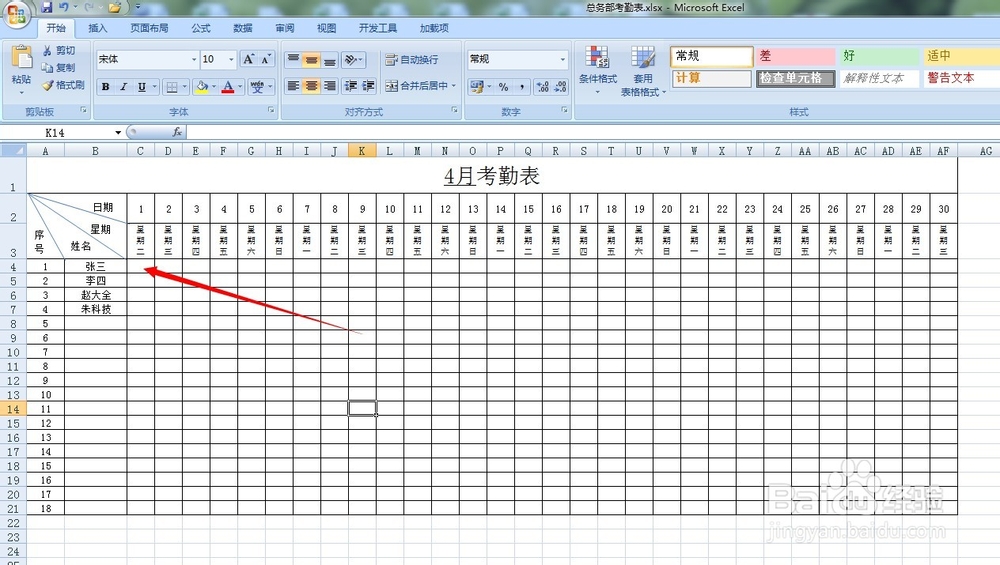Open text orientation options

tap(353, 60)
